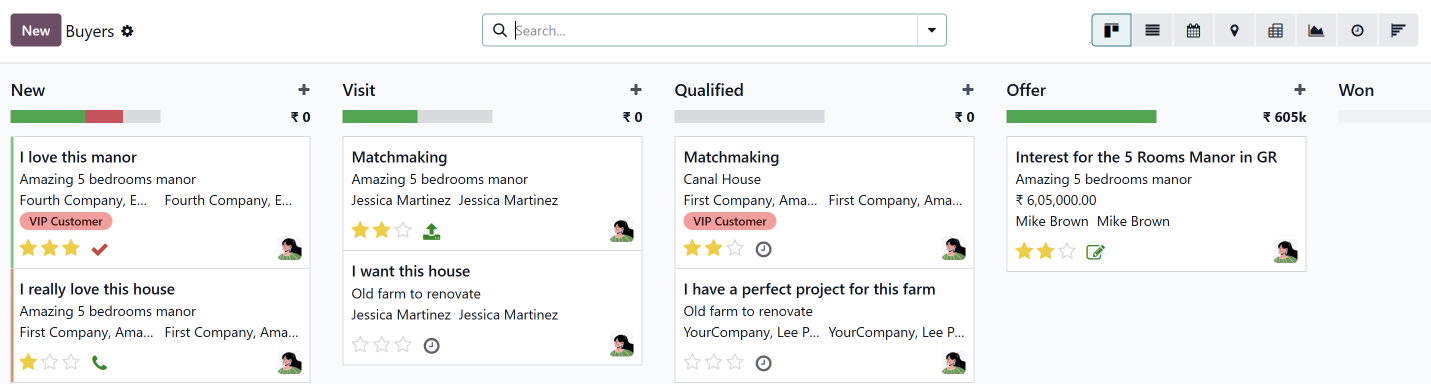Image resolution: width=1431 pixels, height=384 pixels.
Task: Click the Offer column green progress bar
Action: pos(1081,116)
